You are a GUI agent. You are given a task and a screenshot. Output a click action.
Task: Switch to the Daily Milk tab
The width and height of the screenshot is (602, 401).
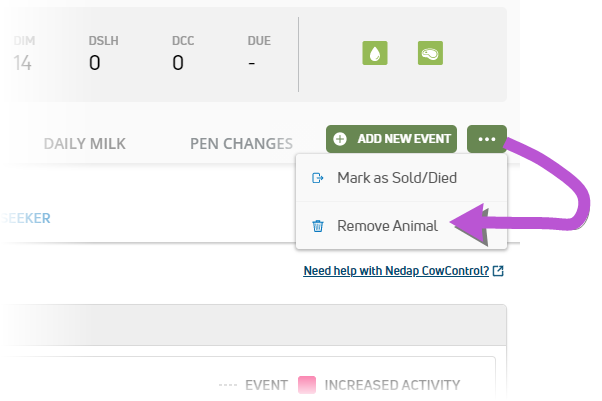click(x=84, y=144)
